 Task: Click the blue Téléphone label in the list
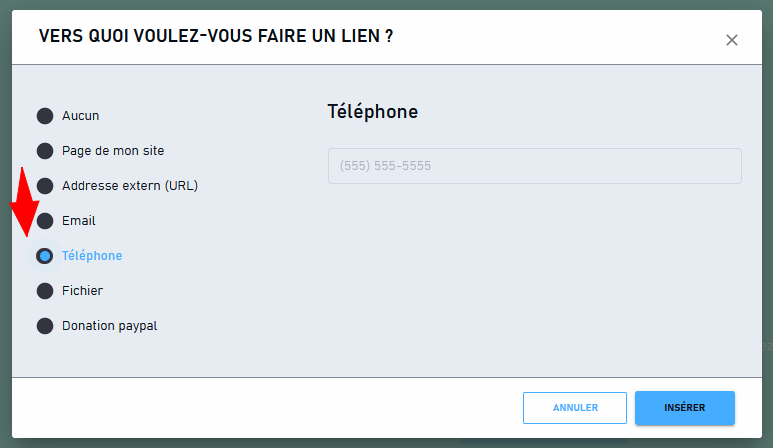[92, 256]
